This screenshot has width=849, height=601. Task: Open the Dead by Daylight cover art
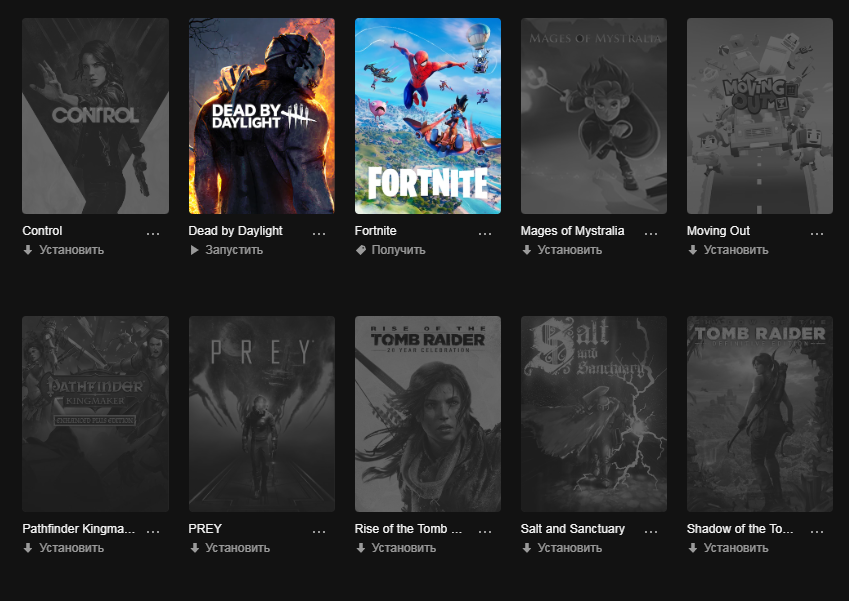262,116
